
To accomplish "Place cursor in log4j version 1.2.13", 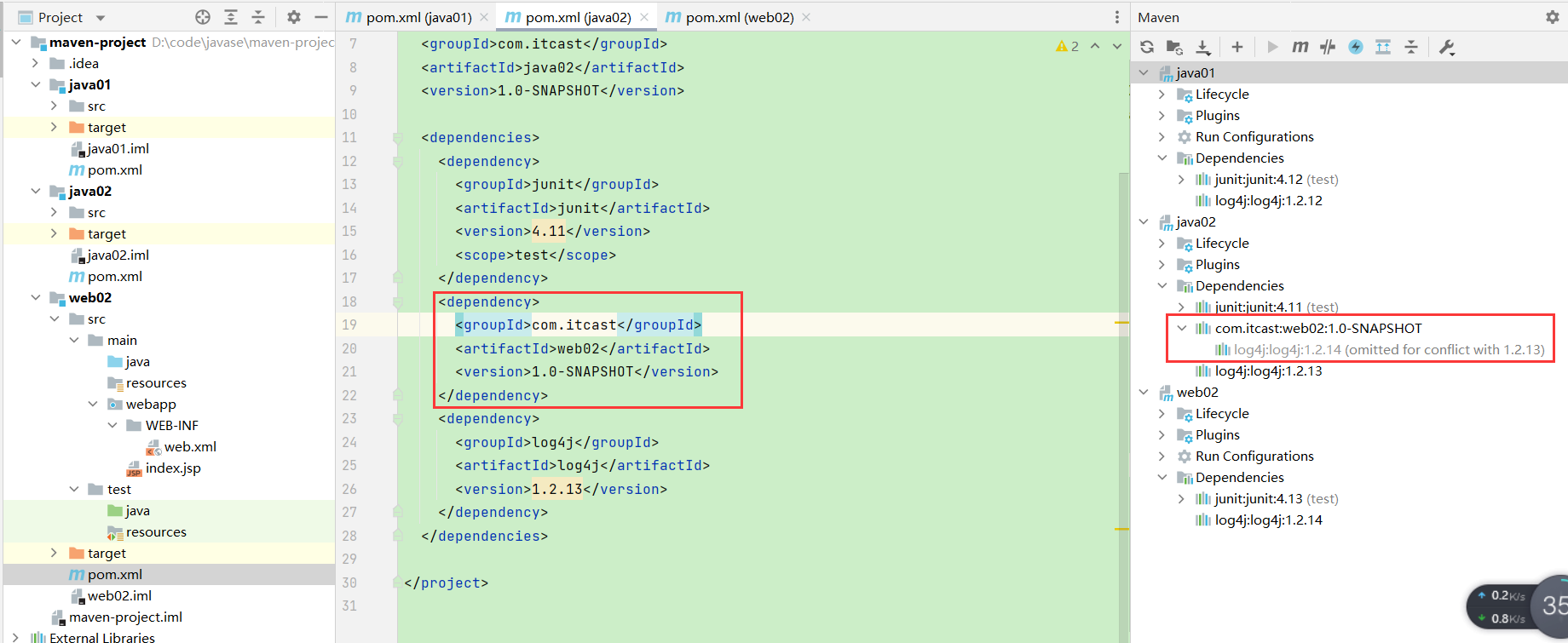I will [x=557, y=489].
